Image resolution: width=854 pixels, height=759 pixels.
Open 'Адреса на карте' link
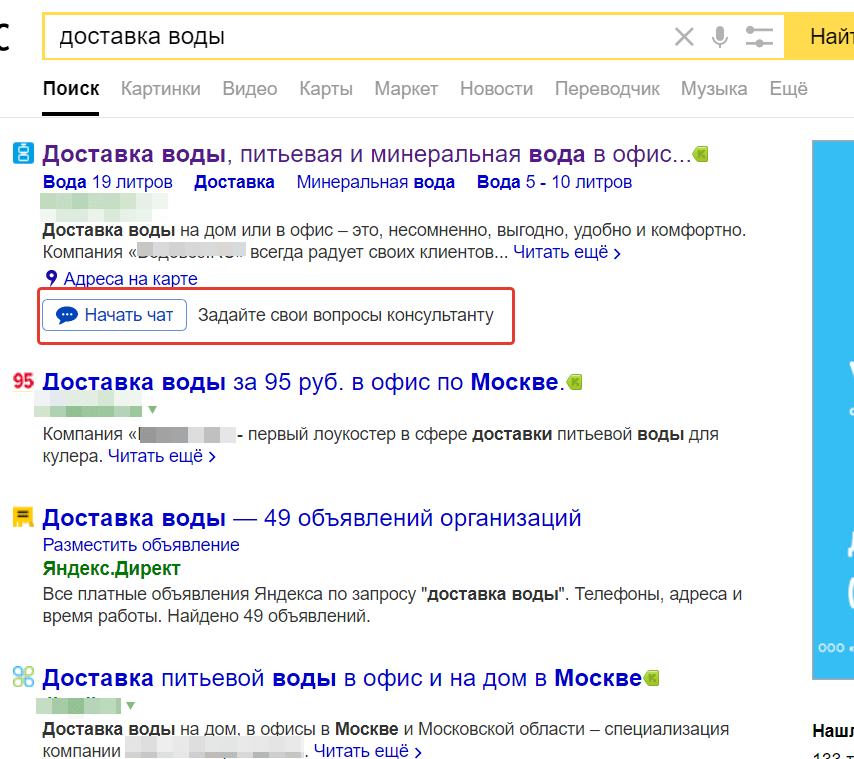(129, 279)
